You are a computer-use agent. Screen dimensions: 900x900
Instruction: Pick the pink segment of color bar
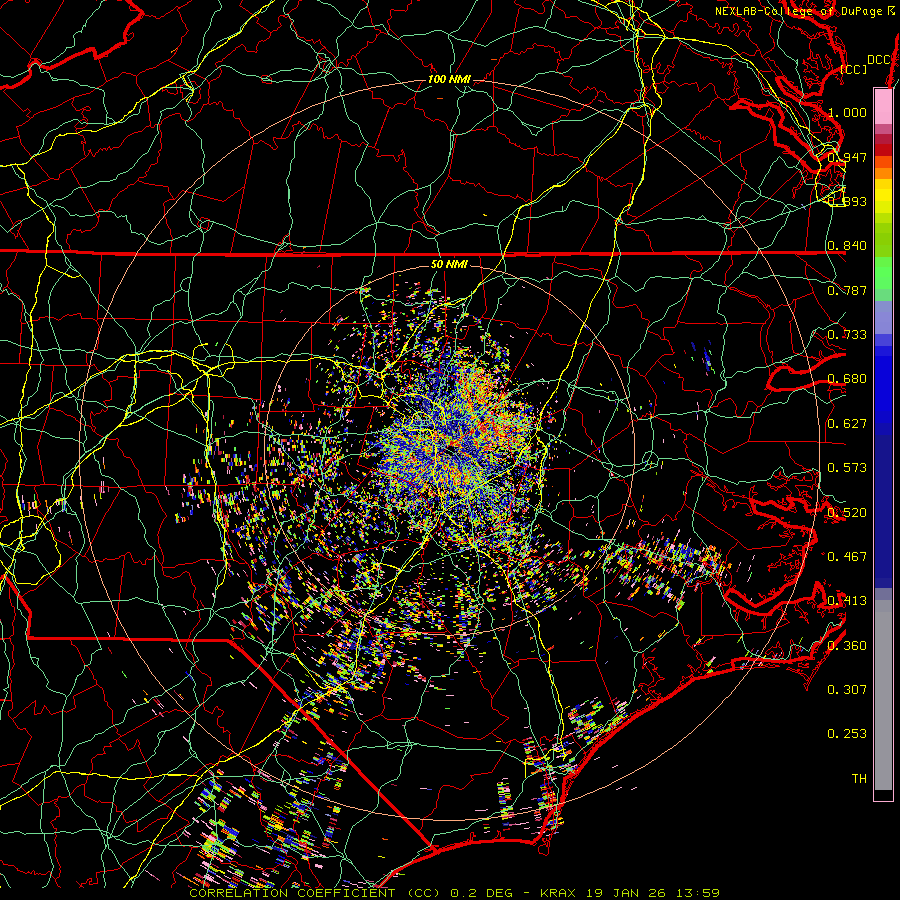tap(883, 106)
